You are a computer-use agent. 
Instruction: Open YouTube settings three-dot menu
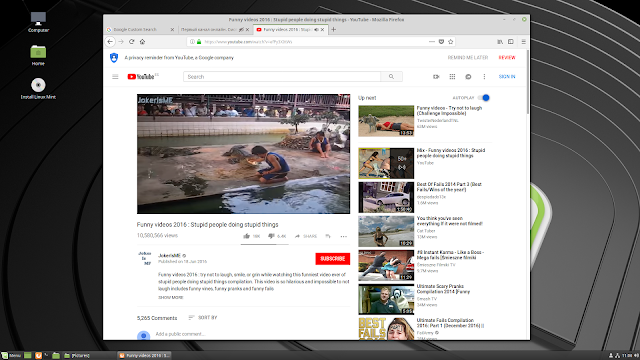pyautogui.click(x=484, y=77)
